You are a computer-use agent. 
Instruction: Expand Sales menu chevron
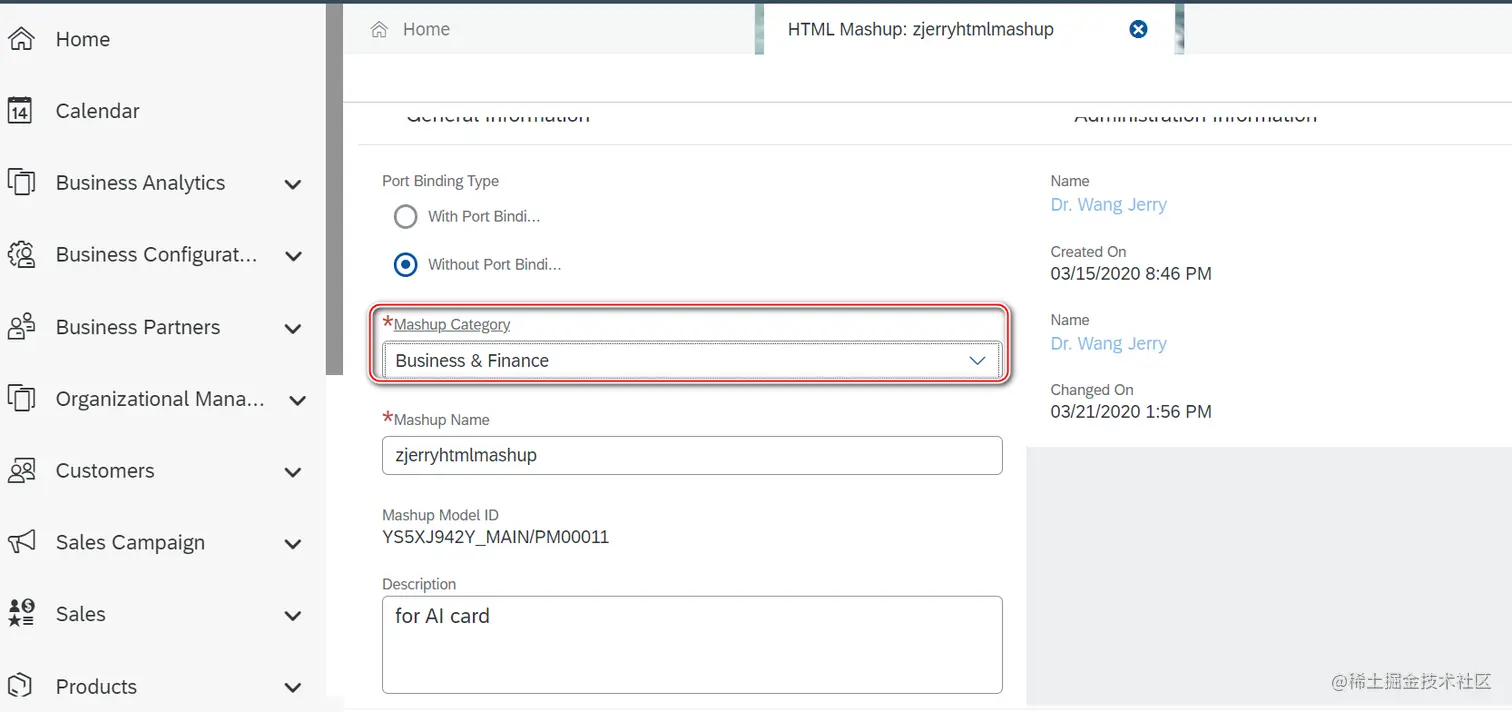coord(293,616)
